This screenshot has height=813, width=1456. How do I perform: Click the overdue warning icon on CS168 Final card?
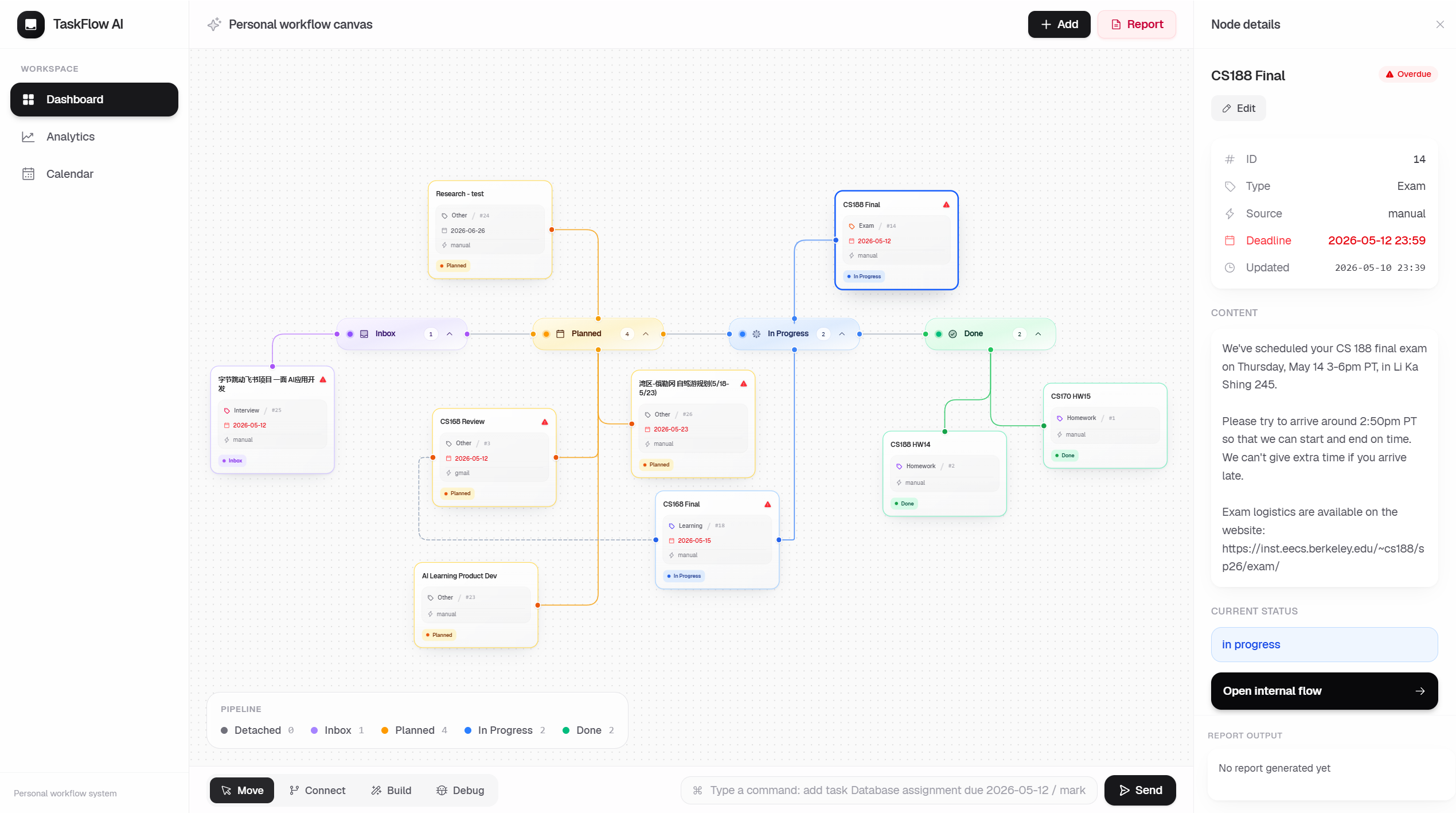coord(767,504)
